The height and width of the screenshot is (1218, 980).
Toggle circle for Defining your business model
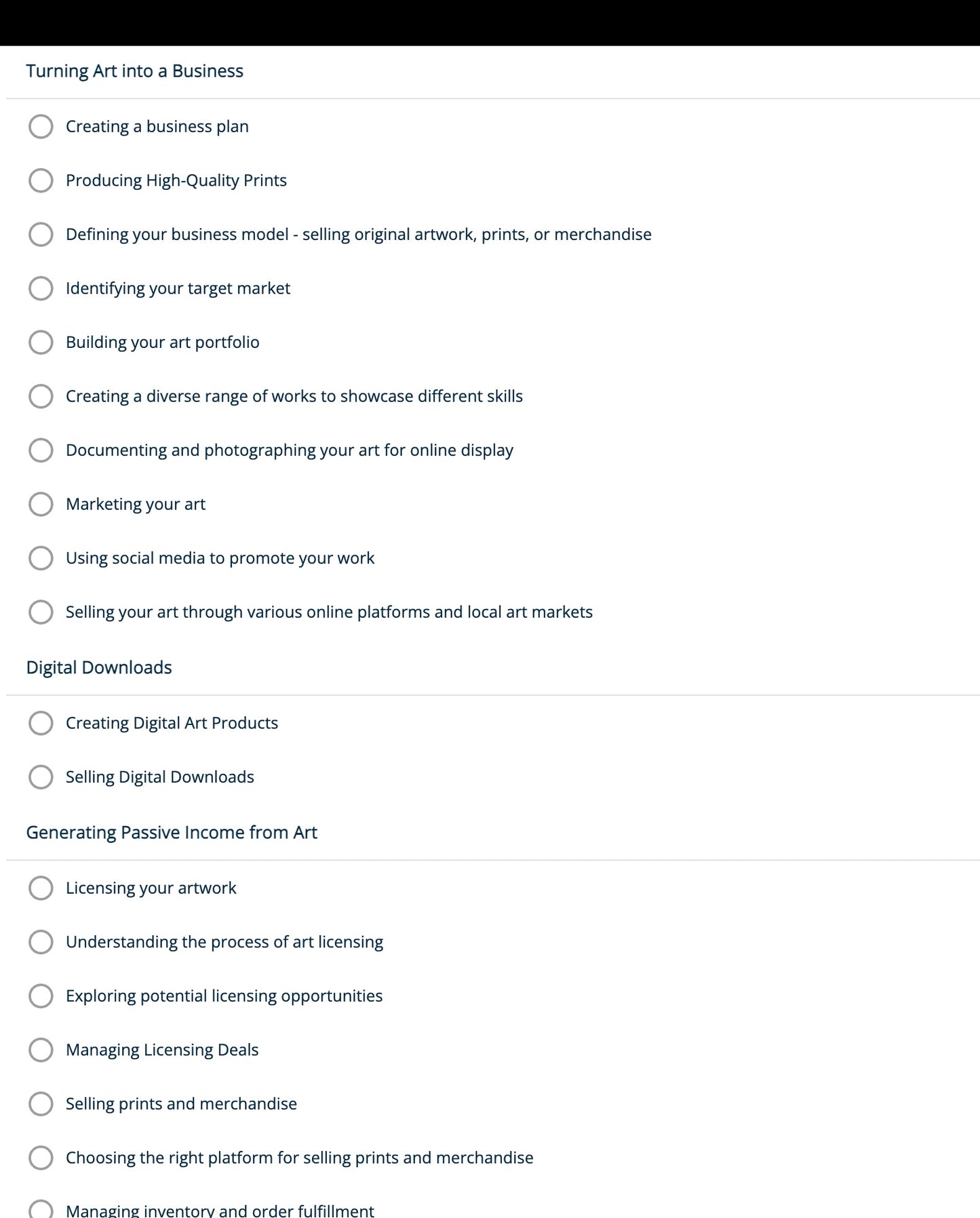pos(41,234)
